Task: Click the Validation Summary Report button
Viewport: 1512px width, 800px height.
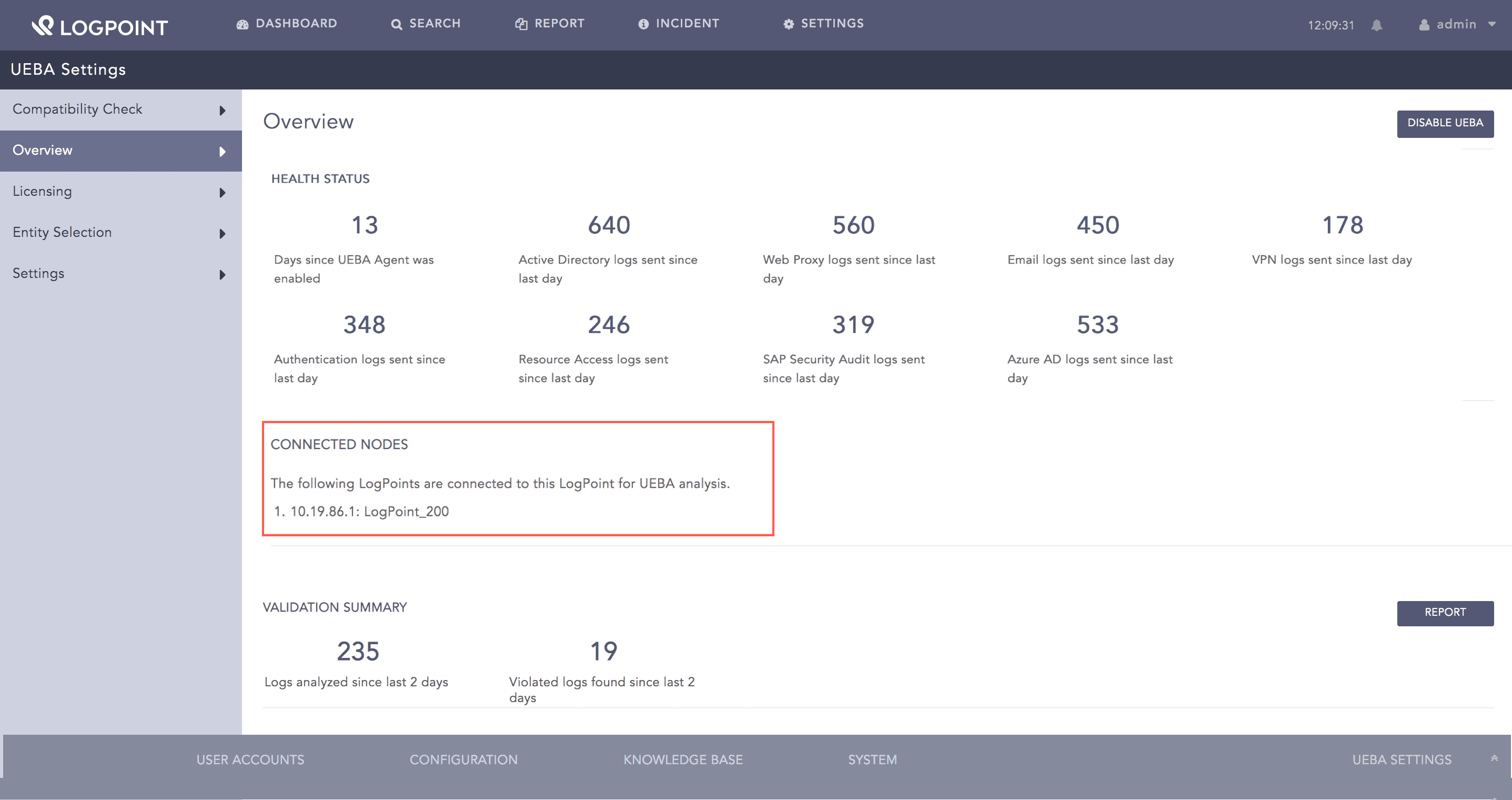Action: (x=1445, y=612)
